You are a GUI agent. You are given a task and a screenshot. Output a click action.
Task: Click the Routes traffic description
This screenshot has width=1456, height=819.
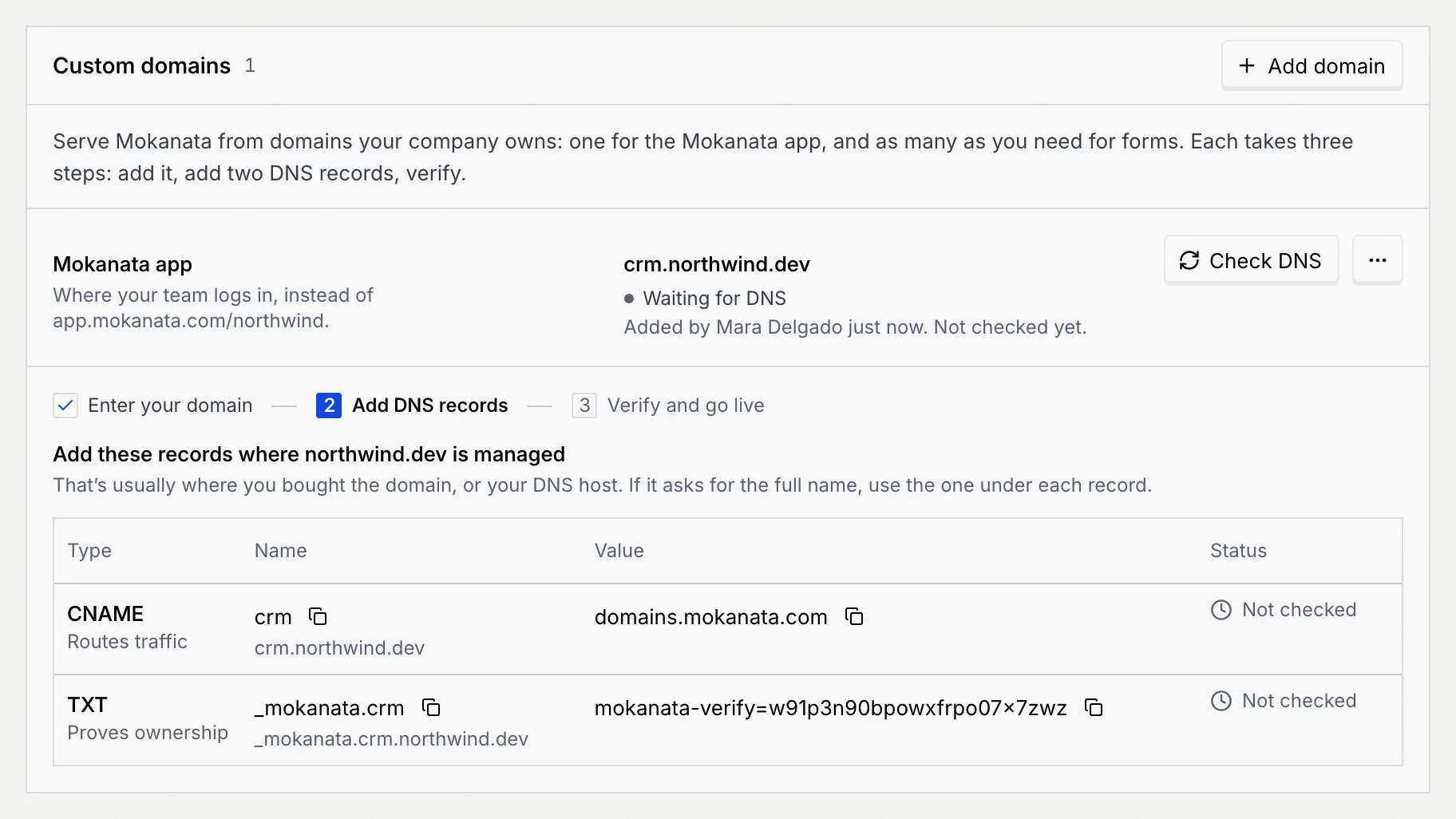point(127,642)
